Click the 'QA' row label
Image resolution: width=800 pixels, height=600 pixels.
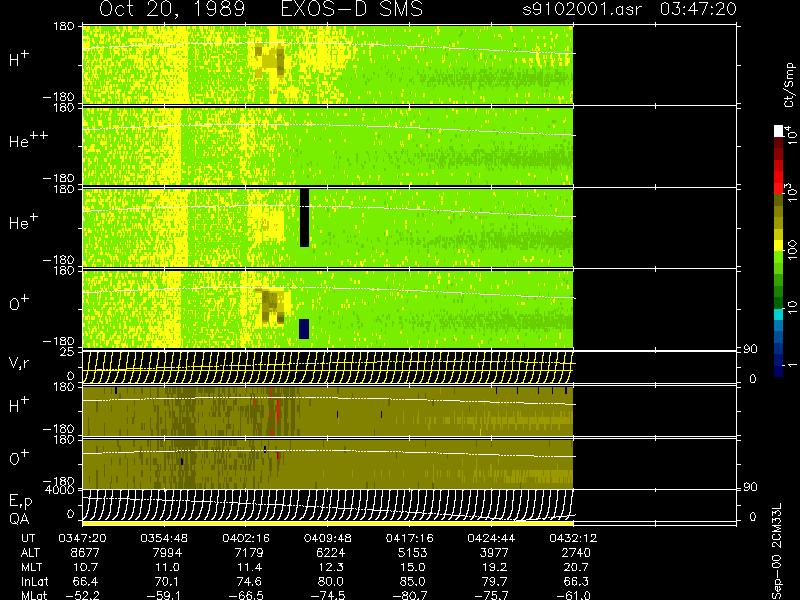(x=19, y=519)
